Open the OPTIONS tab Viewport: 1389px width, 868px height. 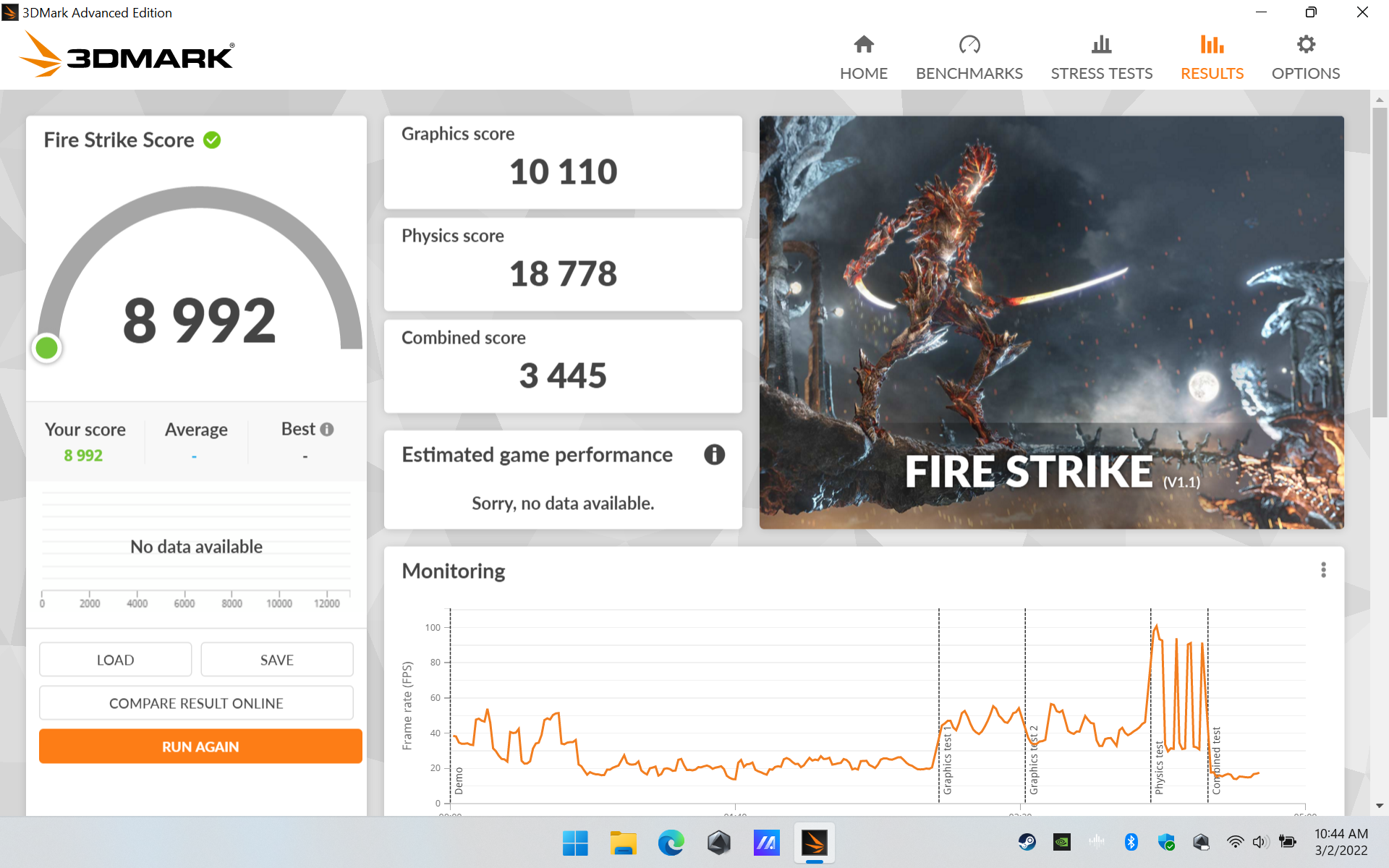point(1305,58)
